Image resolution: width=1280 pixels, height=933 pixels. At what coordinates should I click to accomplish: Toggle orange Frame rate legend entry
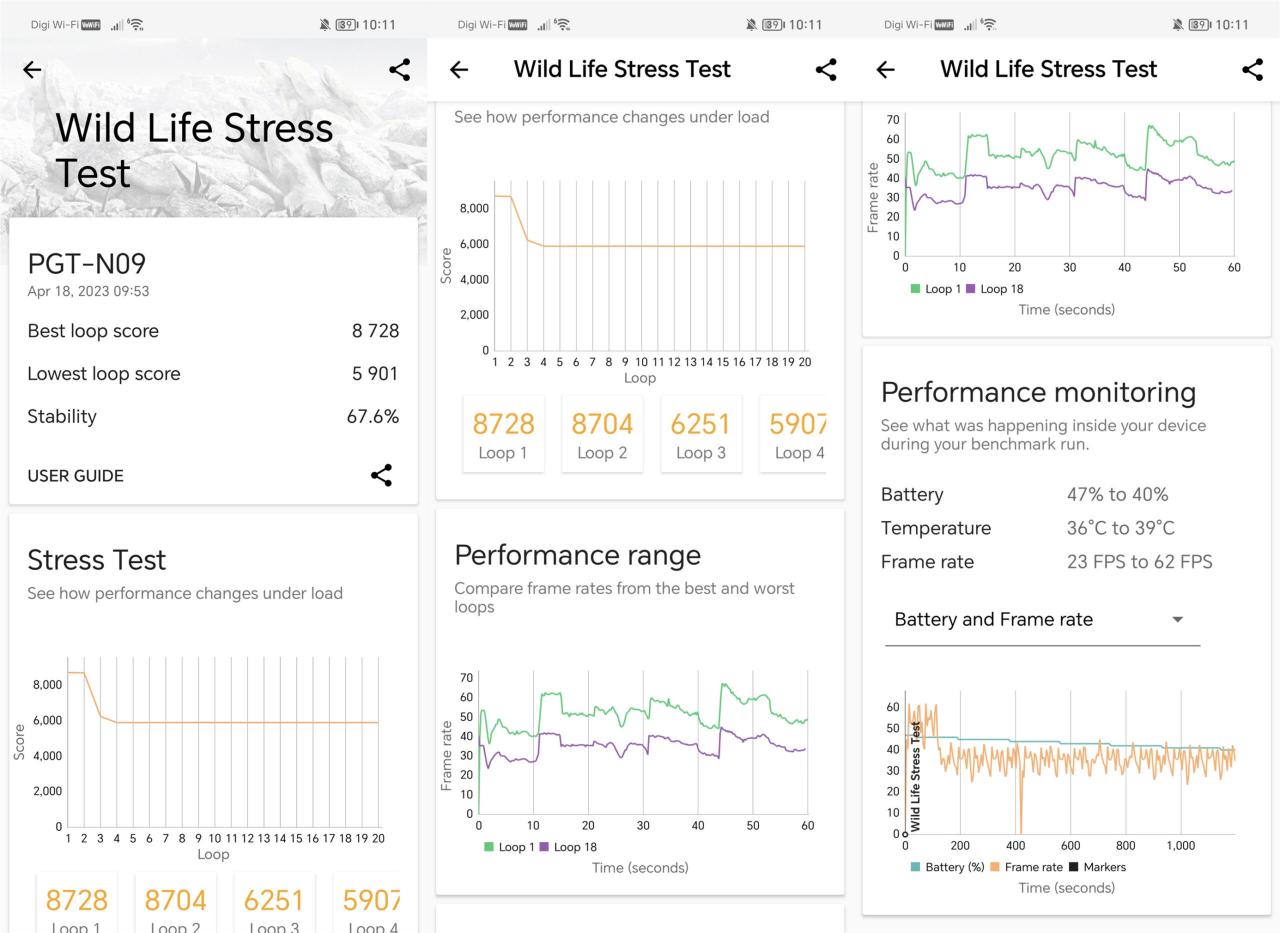pos(1026,867)
